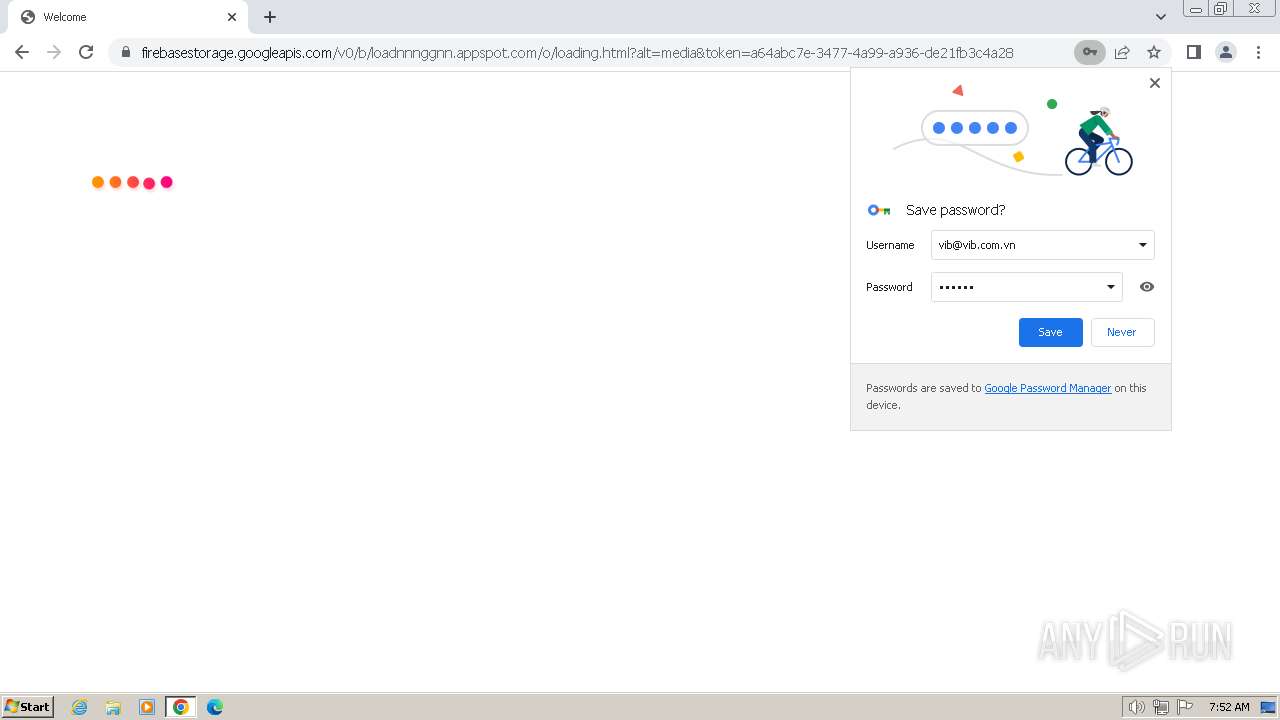1280x720 pixels.
Task: Click the clock showing 7:52 AM
Action: coord(1229,707)
